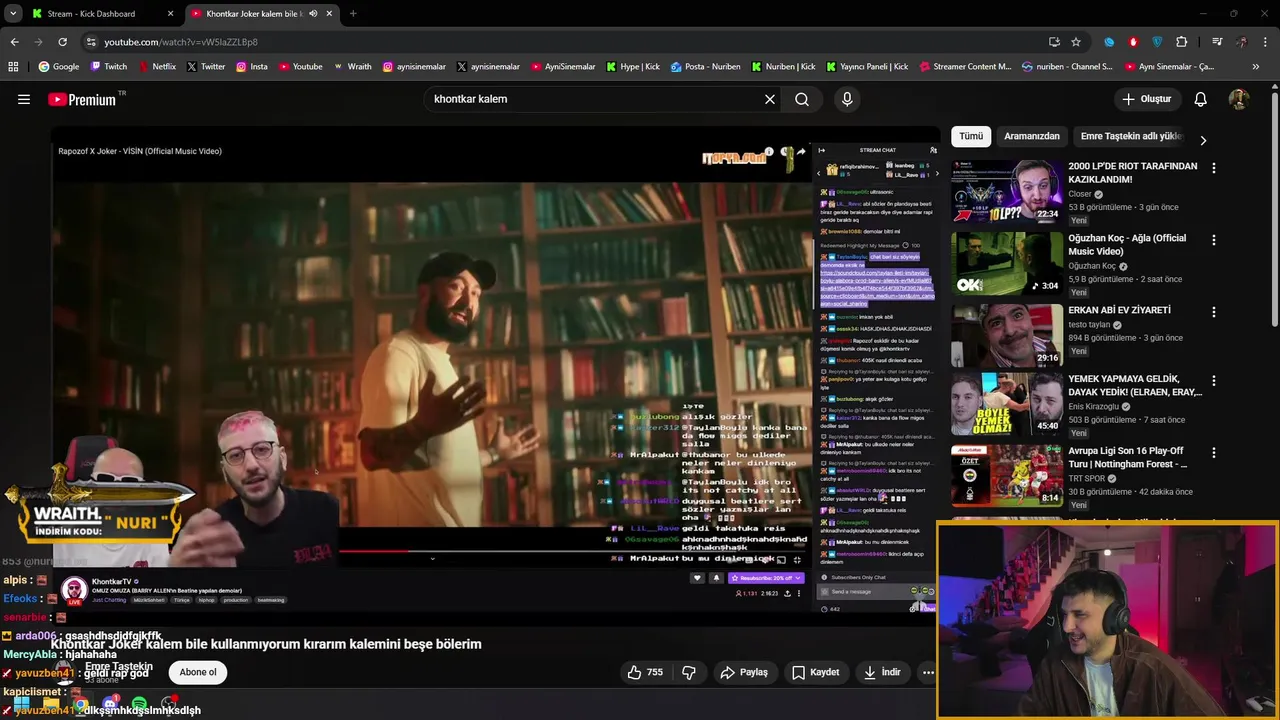Open Closer channel name link

point(1080,194)
